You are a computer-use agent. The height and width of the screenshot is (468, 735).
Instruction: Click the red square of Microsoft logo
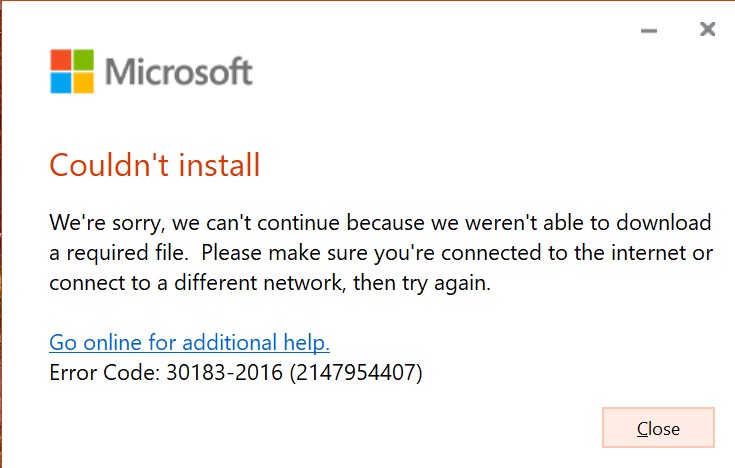pyautogui.click(x=60, y=60)
